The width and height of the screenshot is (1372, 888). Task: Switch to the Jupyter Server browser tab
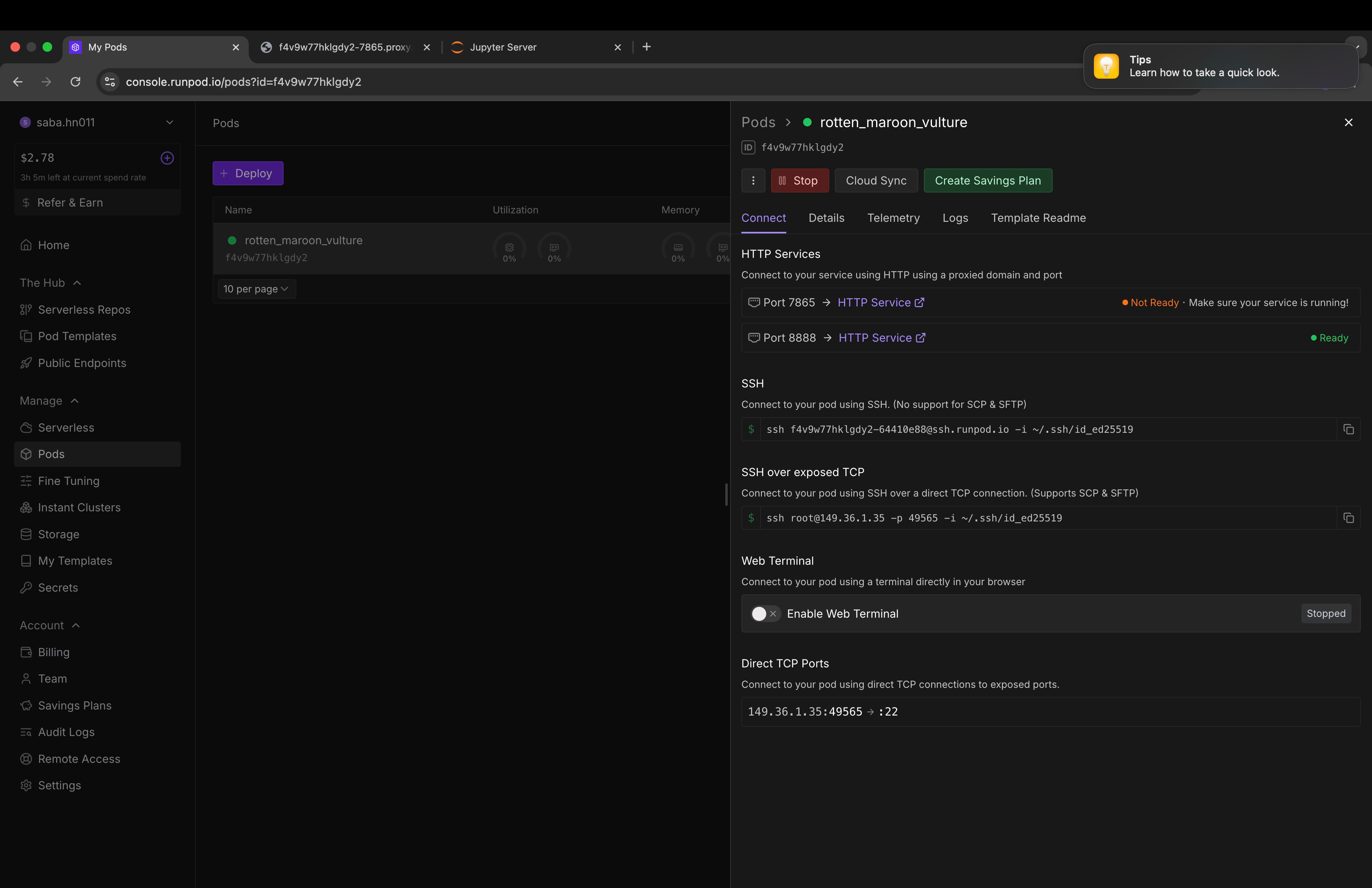(x=503, y=47)
